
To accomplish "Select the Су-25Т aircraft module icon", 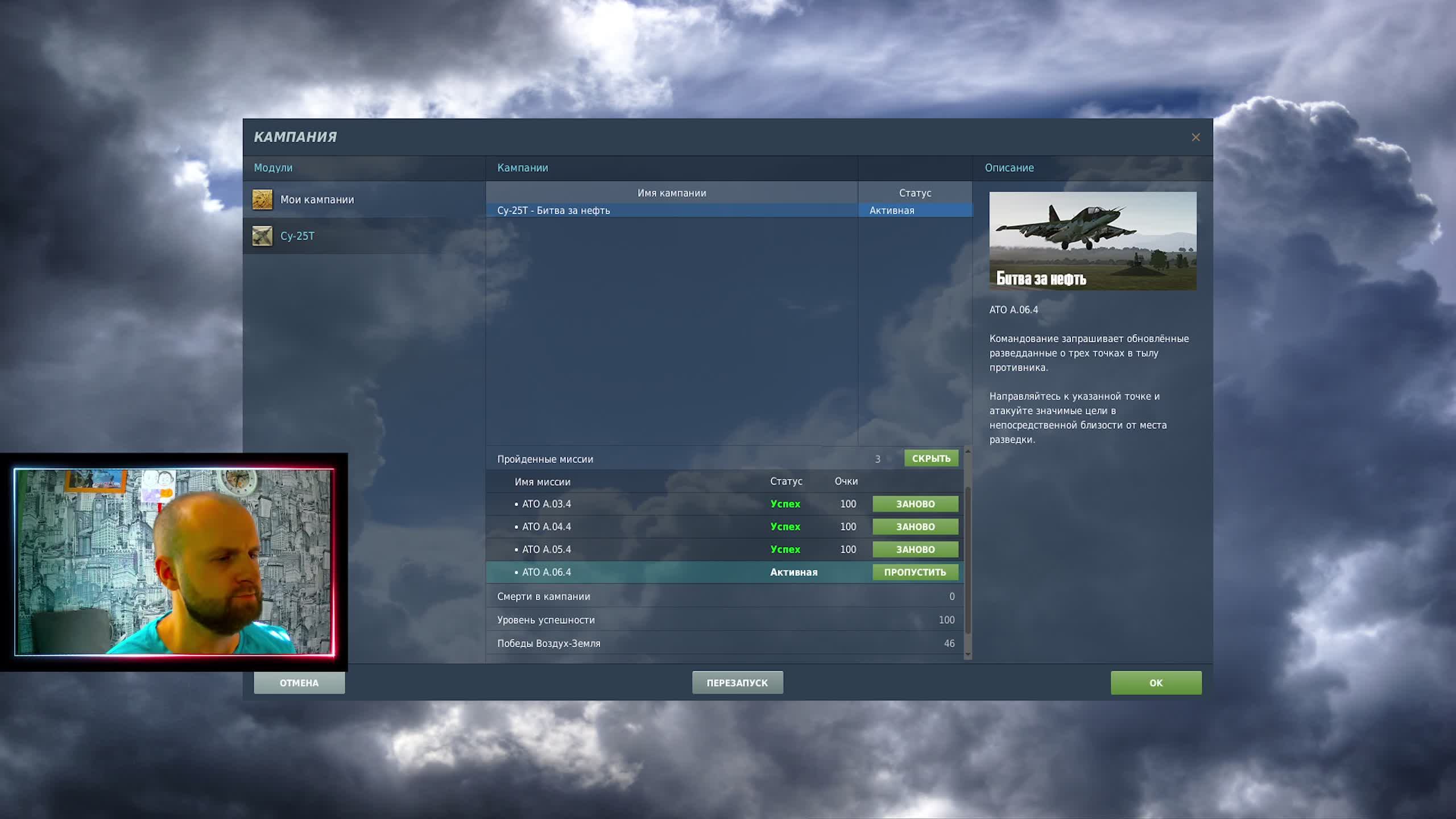I will [x=263, y=236].
